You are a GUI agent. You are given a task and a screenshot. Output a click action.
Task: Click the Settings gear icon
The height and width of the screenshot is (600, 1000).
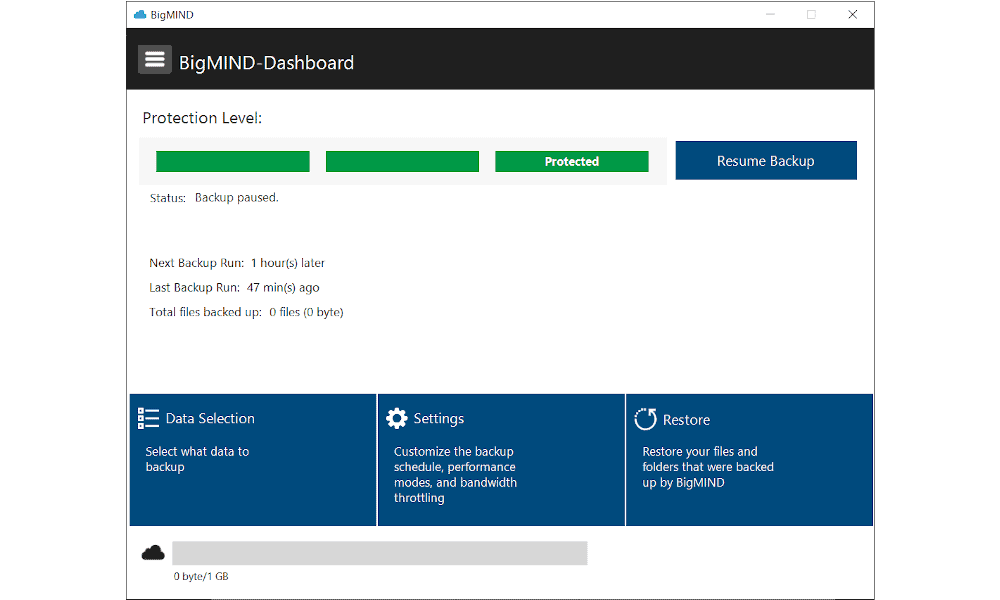(x=397, y=418)
